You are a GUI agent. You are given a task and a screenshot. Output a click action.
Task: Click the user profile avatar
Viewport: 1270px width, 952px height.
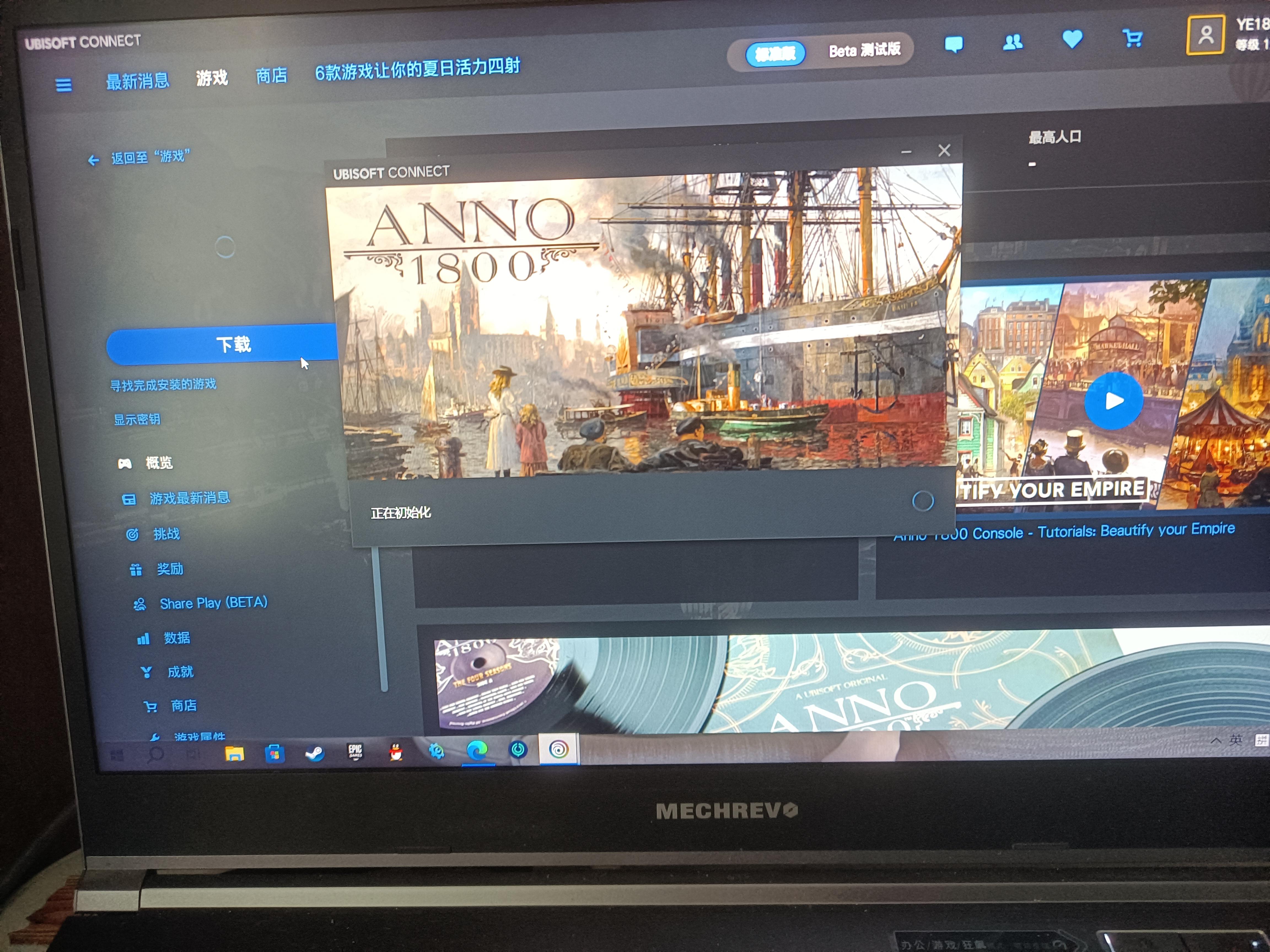[x=1206, y=36]
